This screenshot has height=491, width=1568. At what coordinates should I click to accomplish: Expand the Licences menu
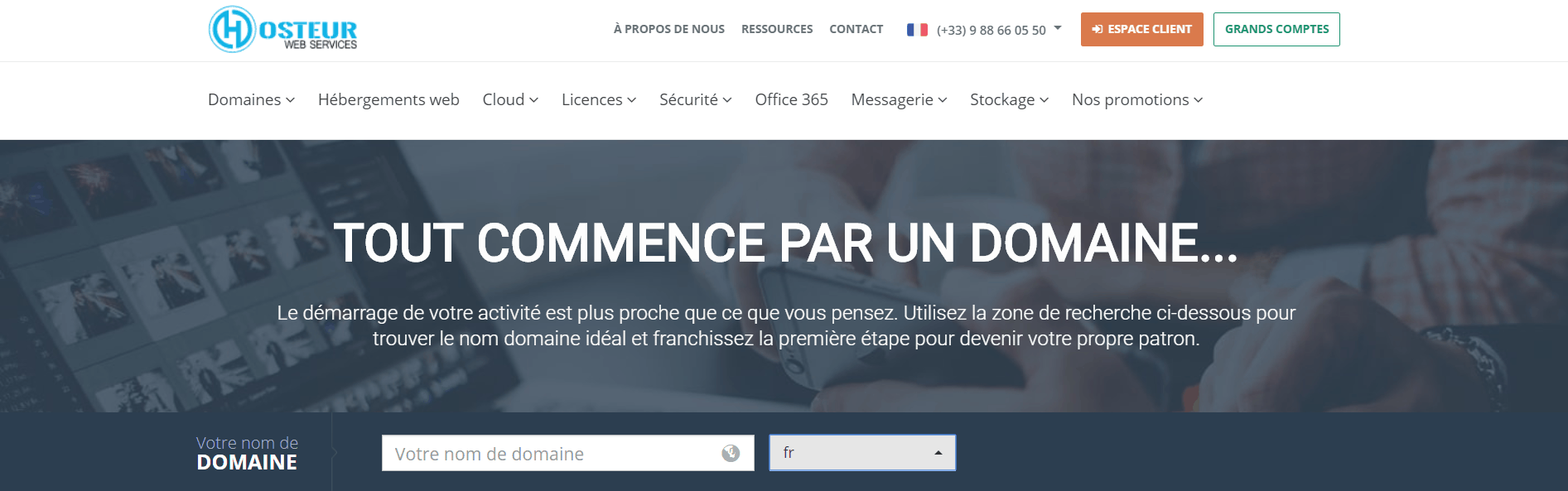pos(599,99)
